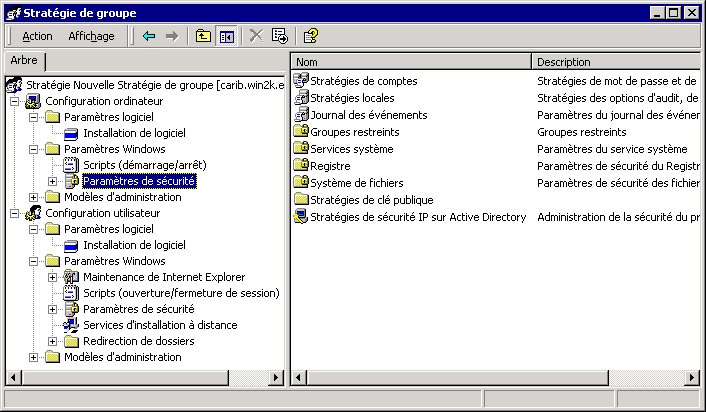
Task: Open the Action menu
Action: coord(37,36)
